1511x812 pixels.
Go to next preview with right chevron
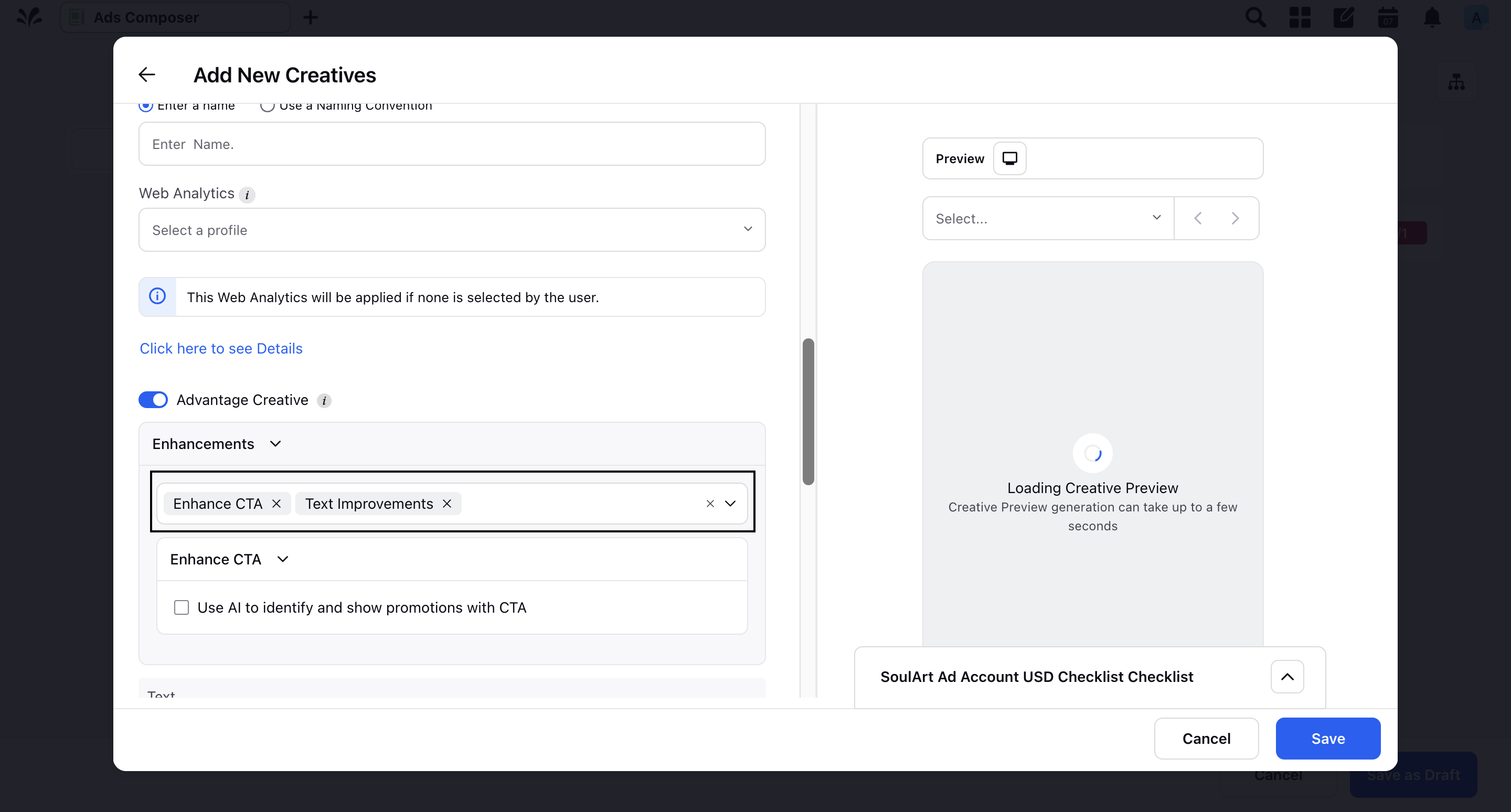click(x=1236, y=218)
